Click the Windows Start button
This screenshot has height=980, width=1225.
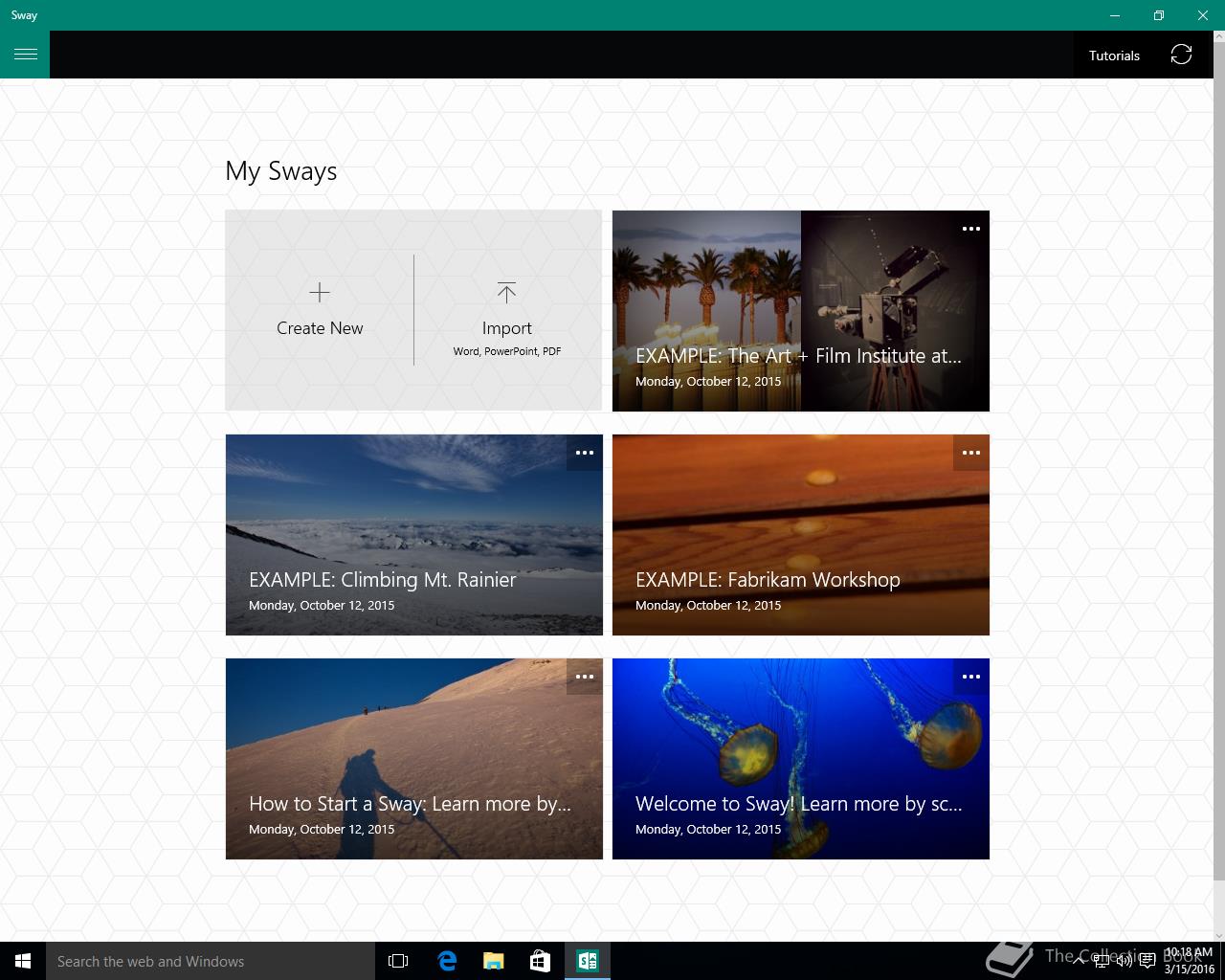[x=23, y=961]
